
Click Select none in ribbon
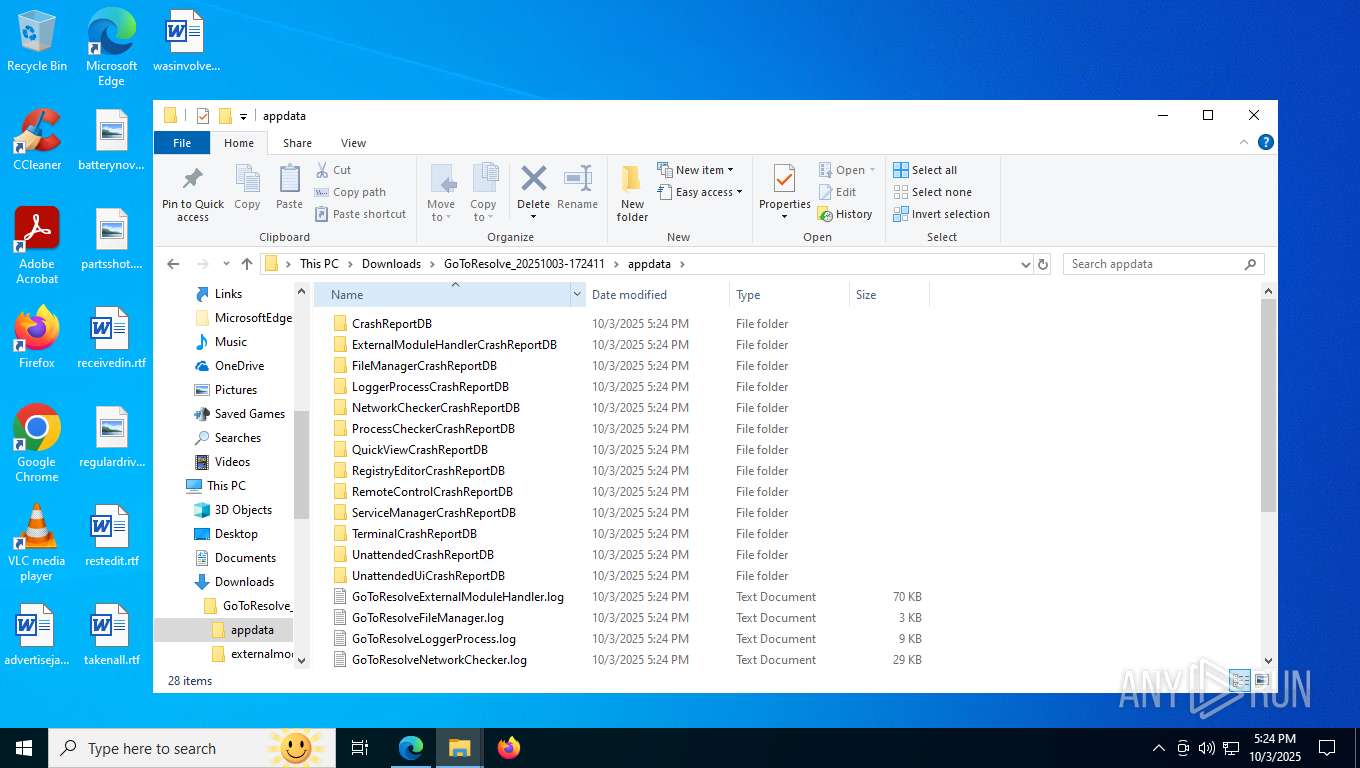tap(932, 192)
